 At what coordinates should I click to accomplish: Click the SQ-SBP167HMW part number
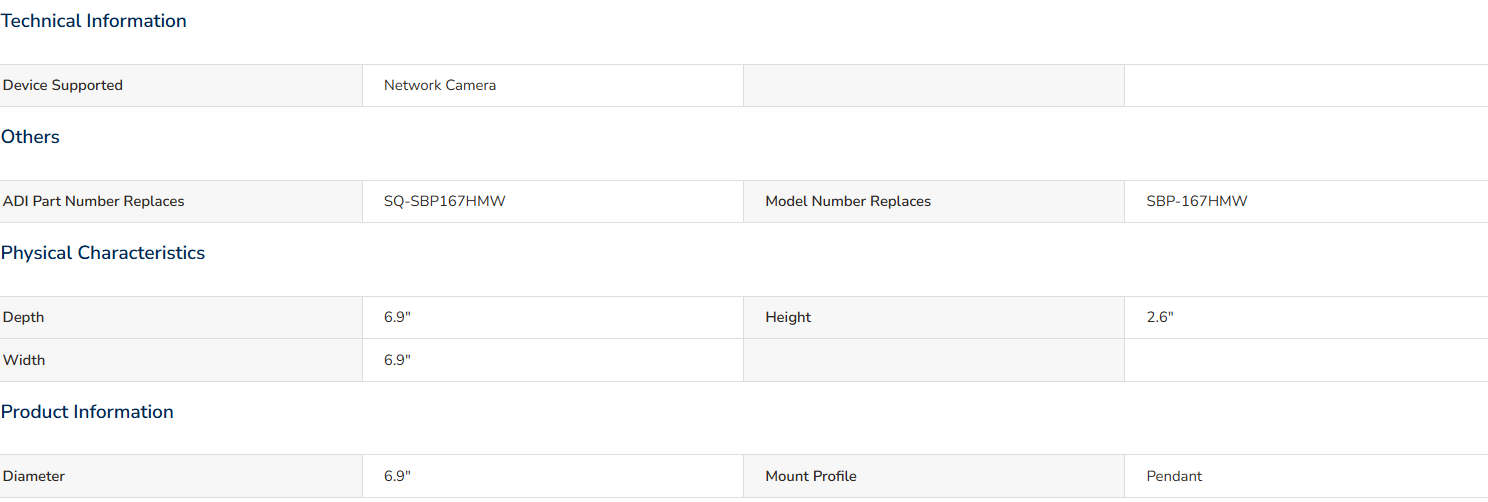point(445,202)
